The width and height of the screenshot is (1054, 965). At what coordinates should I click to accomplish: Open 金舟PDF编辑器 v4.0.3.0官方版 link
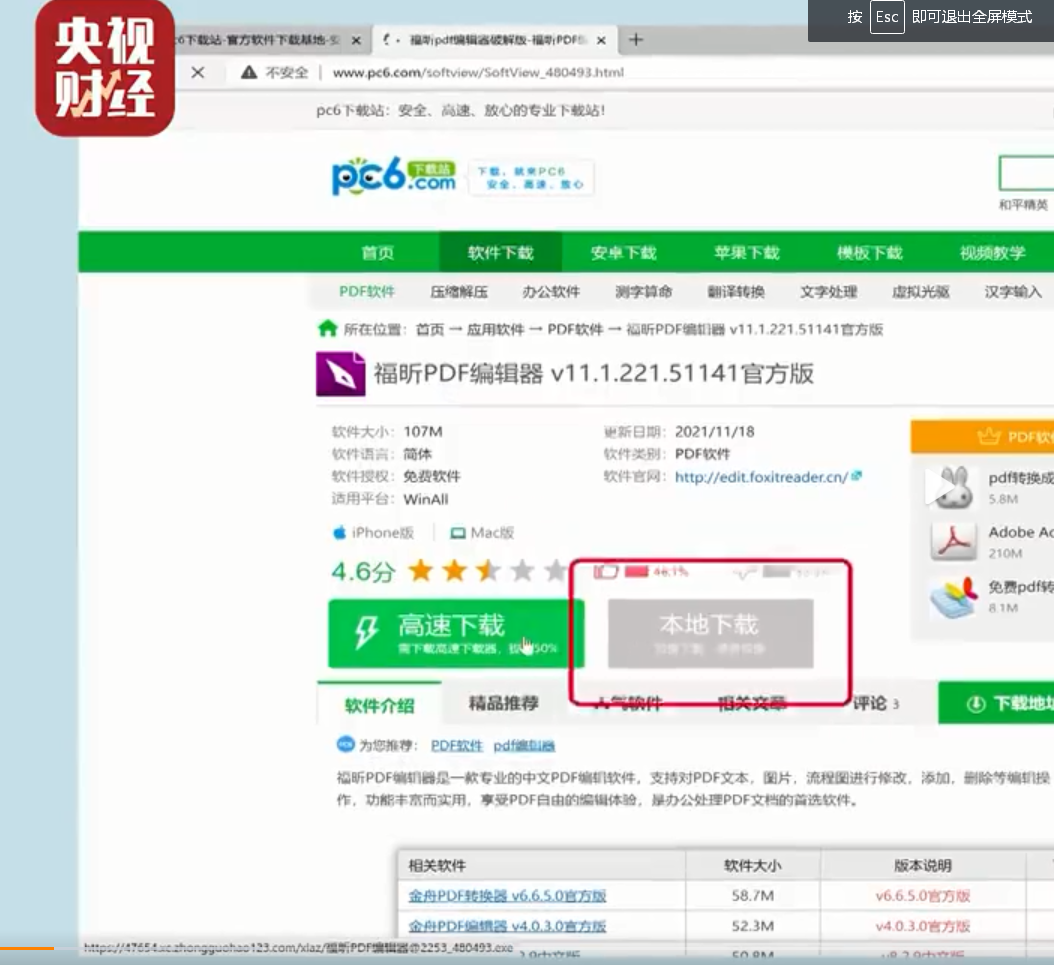(508, 926)
